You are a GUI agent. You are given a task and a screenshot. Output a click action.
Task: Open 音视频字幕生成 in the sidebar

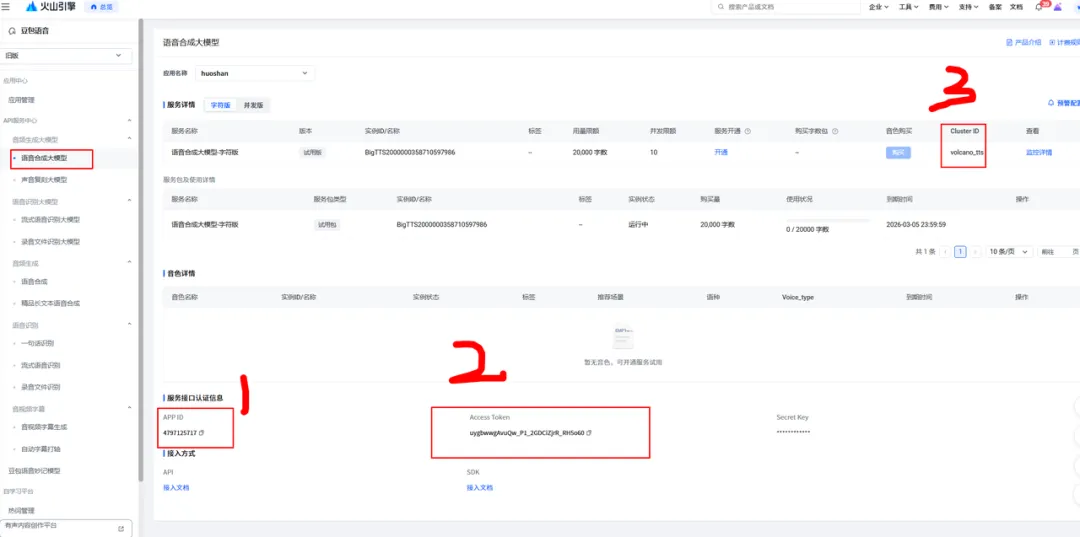[x=44, y=427]
